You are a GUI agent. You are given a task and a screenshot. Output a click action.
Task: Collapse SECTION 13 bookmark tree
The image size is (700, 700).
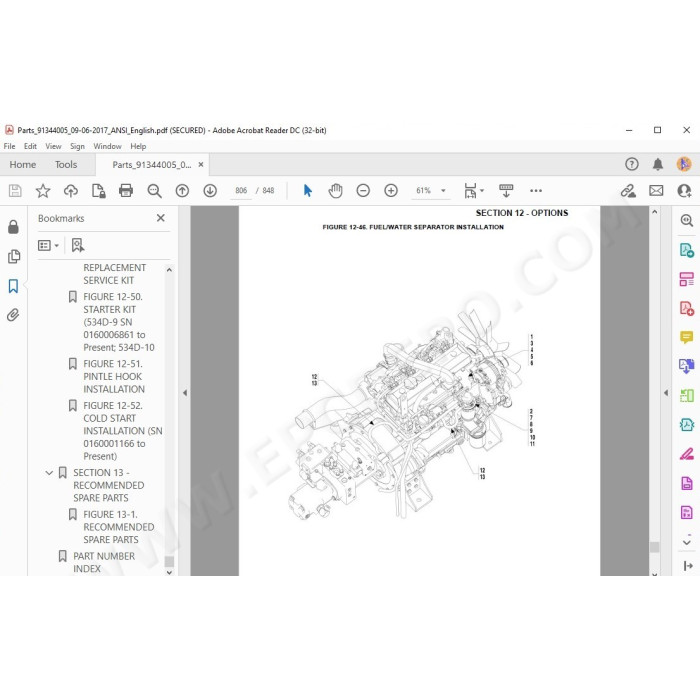coord(49,473)
